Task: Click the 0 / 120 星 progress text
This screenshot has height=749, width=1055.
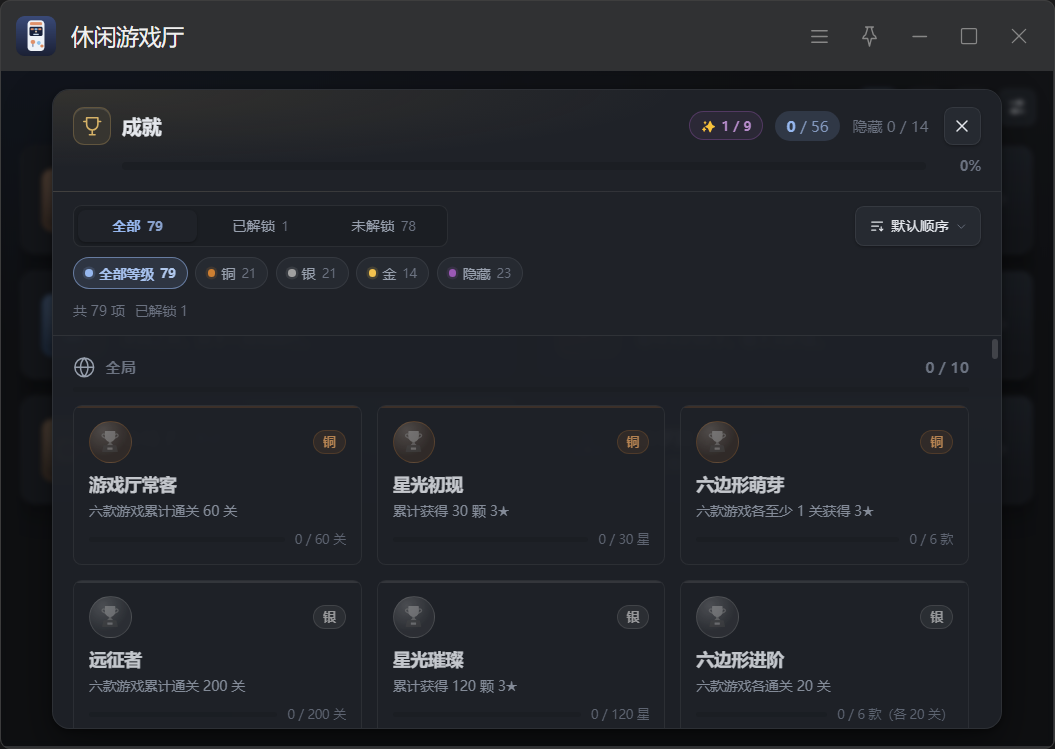Action: click(620, 714)
